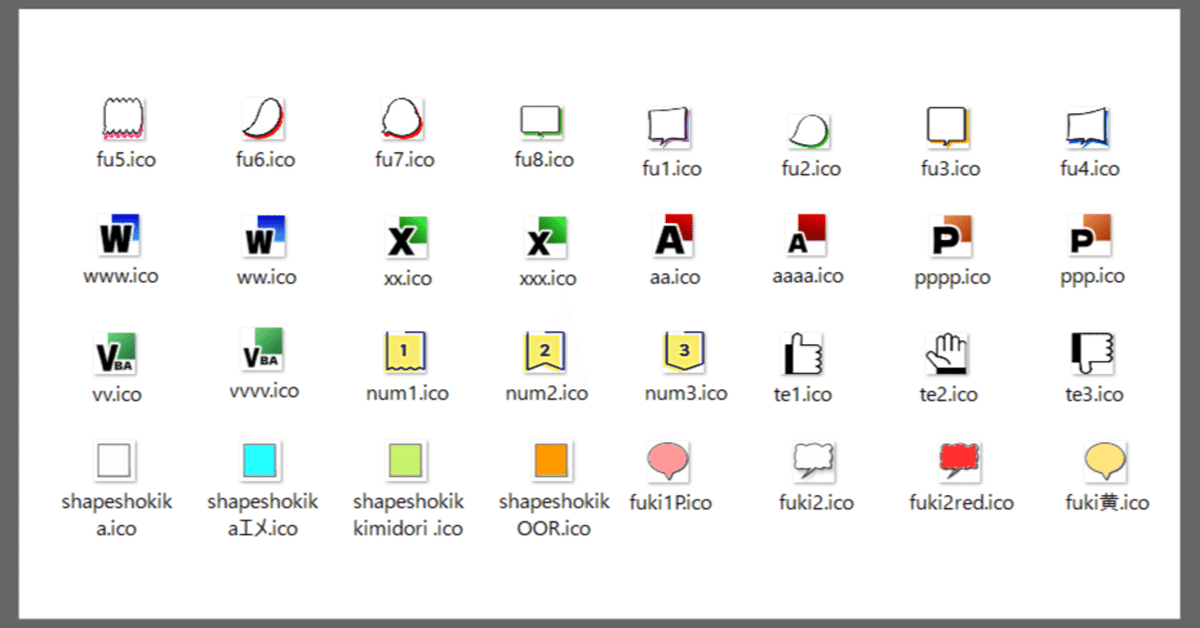This screenshot has width=1200, height=628.
Task: Click the yellow fuki黄.ico bubble icon
Action: click(1107, 462)
